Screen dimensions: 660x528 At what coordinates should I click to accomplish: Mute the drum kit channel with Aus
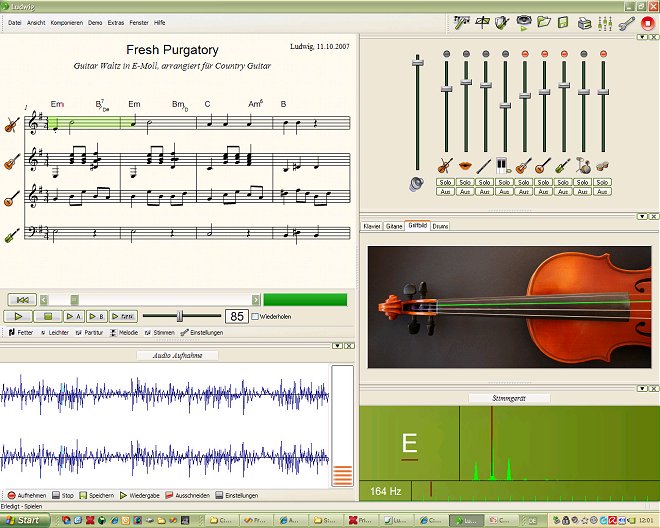pyautogui.click(x=583, y=191)
